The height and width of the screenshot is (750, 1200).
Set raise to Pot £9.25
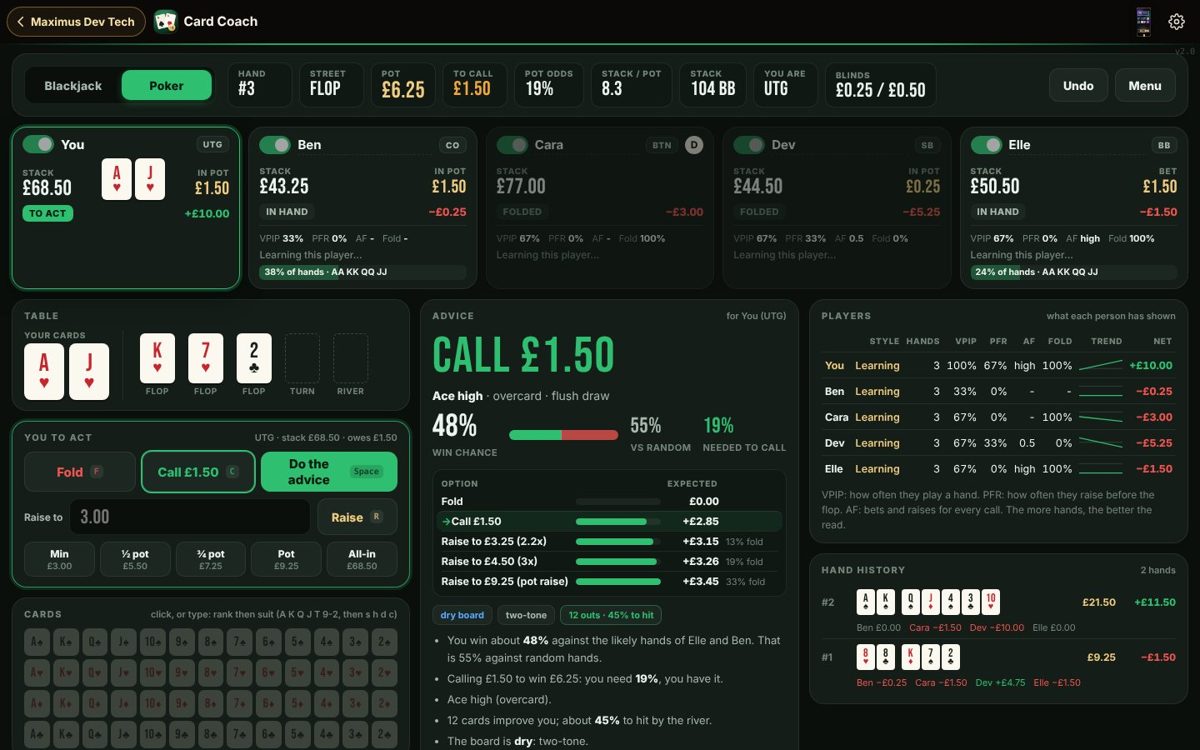286,559
